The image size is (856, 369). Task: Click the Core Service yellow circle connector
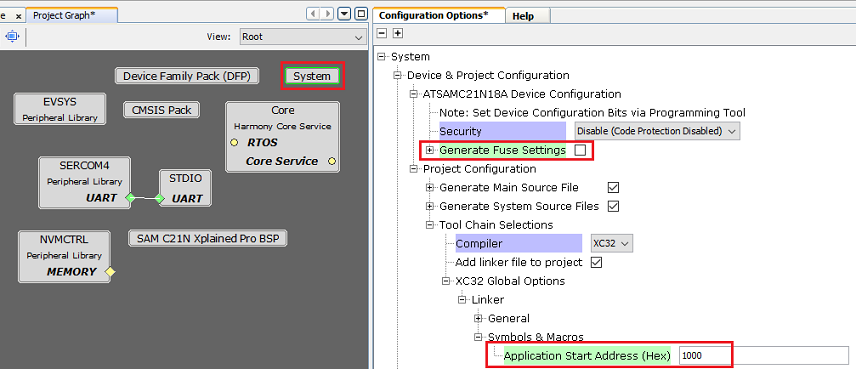pyautogui.click(x=331, y=162)
